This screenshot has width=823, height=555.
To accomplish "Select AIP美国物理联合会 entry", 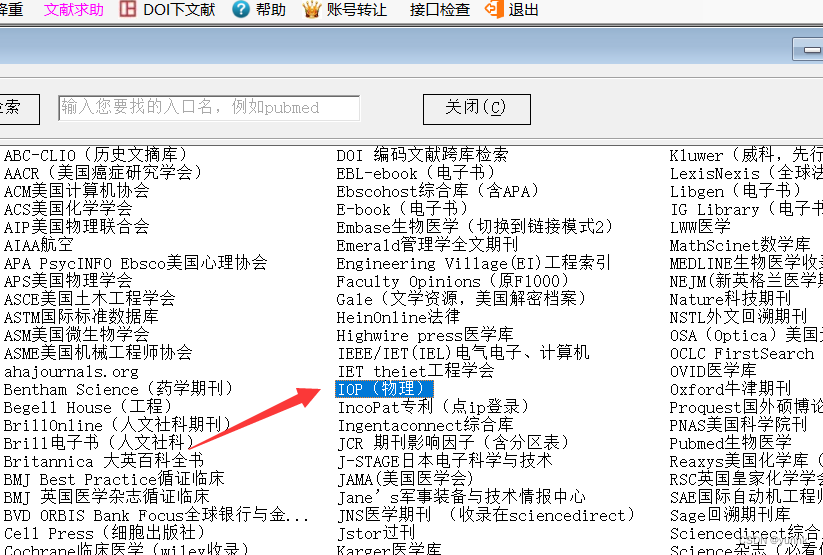I will [77, 227].
